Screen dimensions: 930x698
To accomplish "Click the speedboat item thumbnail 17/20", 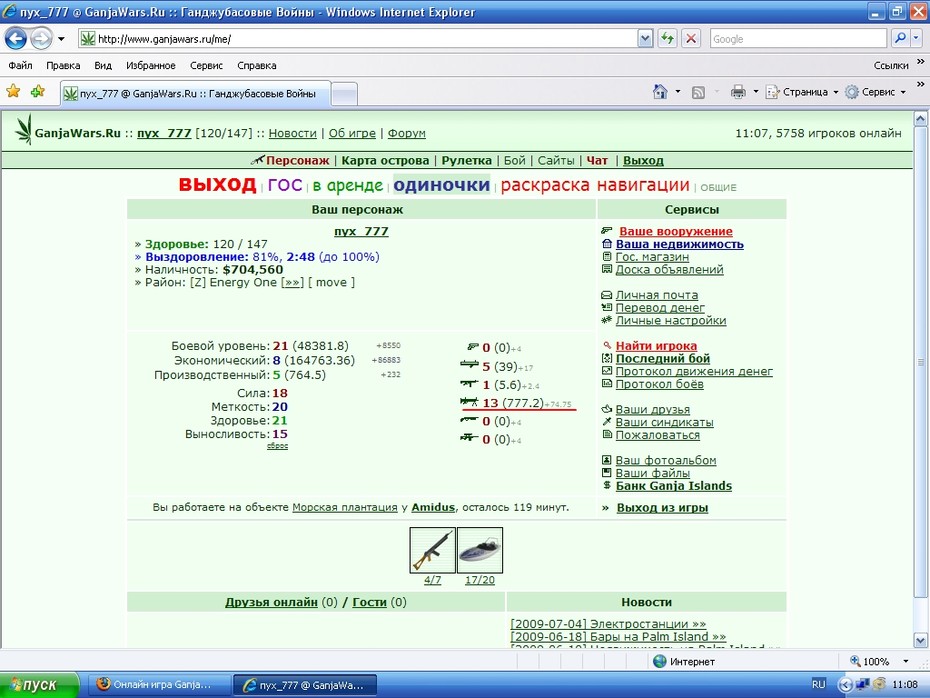I will tap(480, 550).
